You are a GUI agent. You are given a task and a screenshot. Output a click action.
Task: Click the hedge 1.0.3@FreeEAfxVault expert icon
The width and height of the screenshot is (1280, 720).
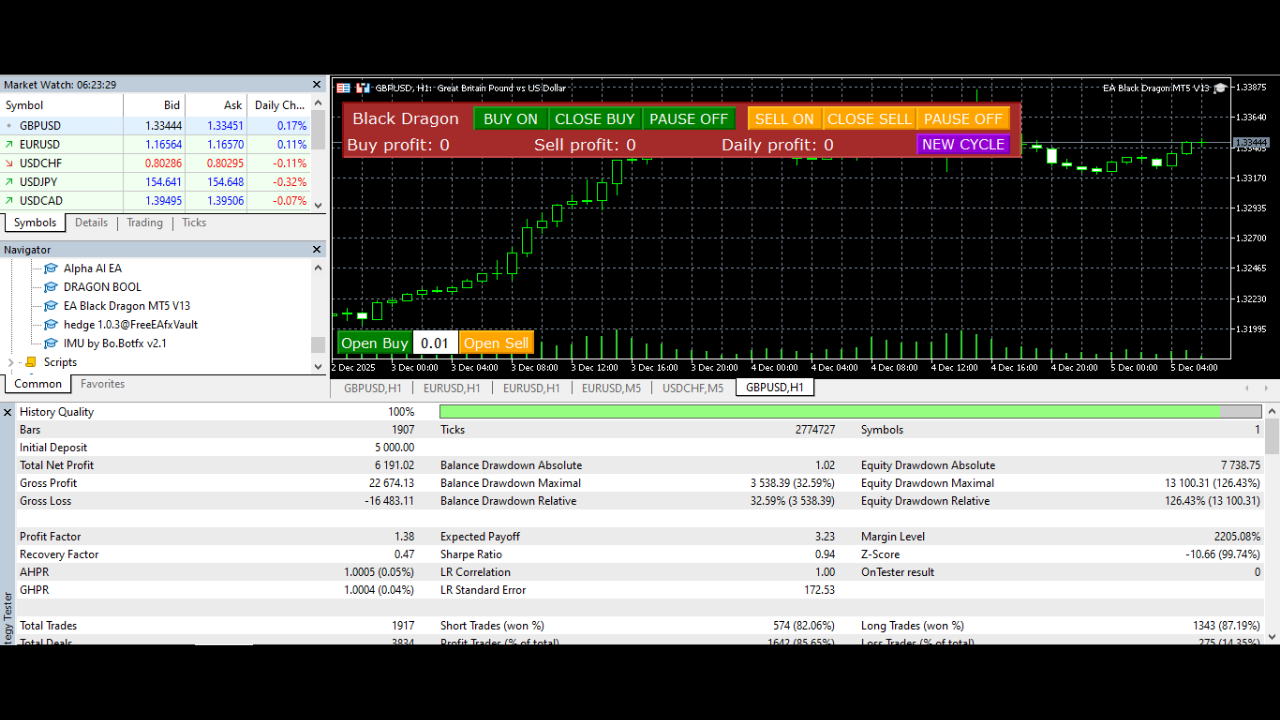pyautogui.click(x=50, y=324)
